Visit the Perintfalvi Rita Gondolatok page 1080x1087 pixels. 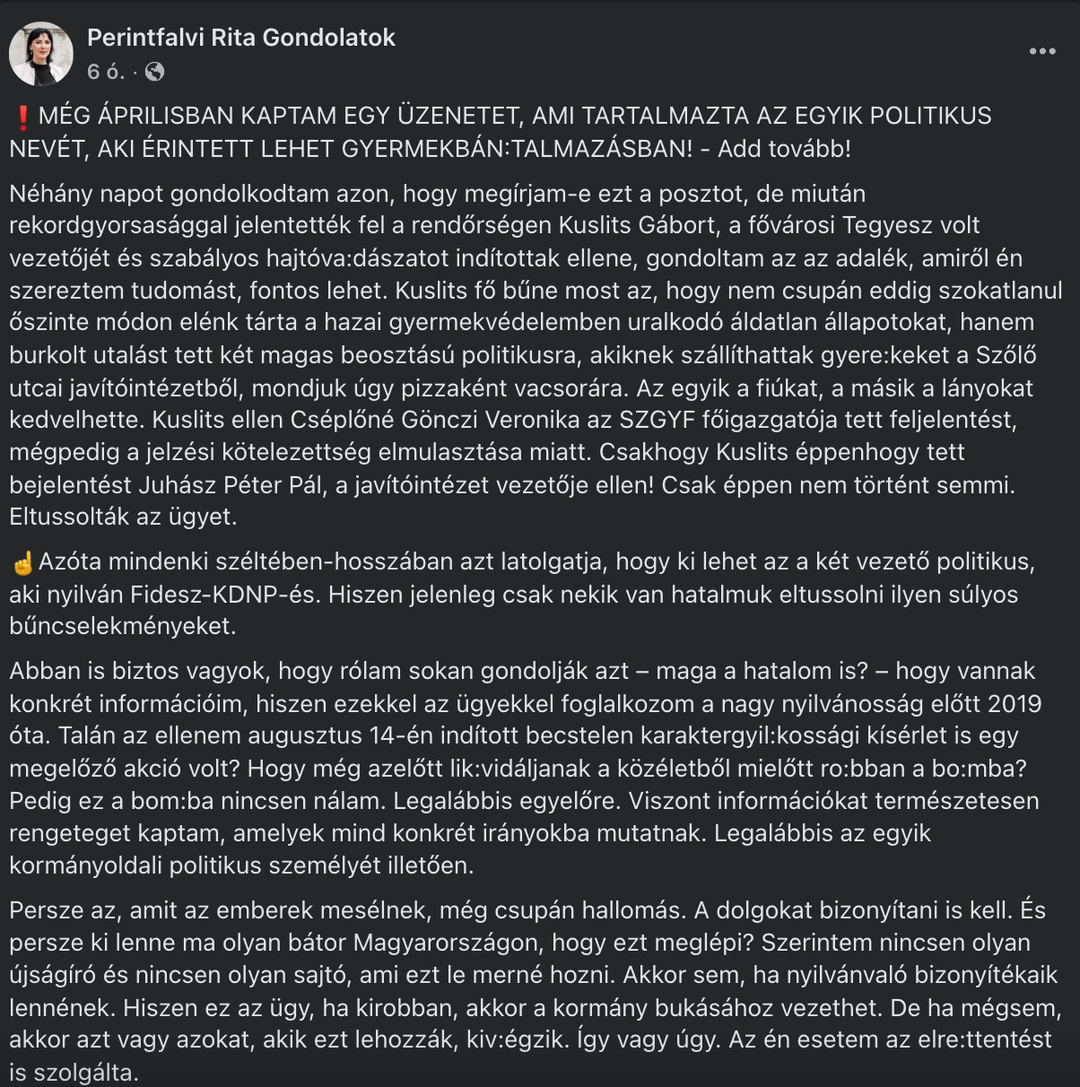pos(241,37)
